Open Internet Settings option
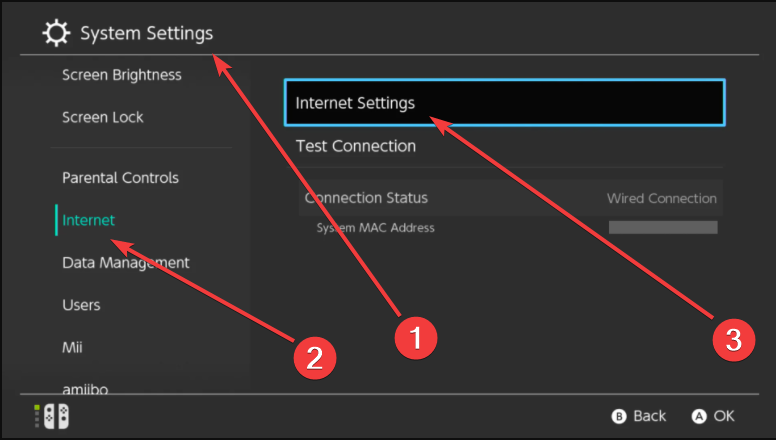 [505, 103]
